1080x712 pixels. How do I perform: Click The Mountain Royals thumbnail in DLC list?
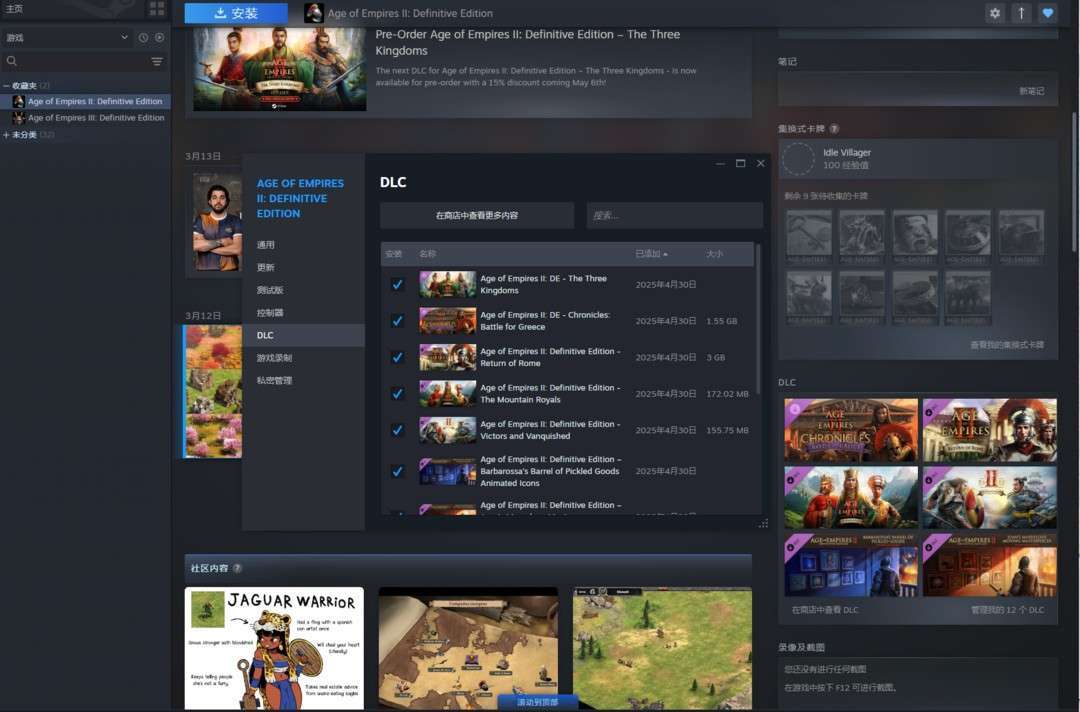point(448,394)
